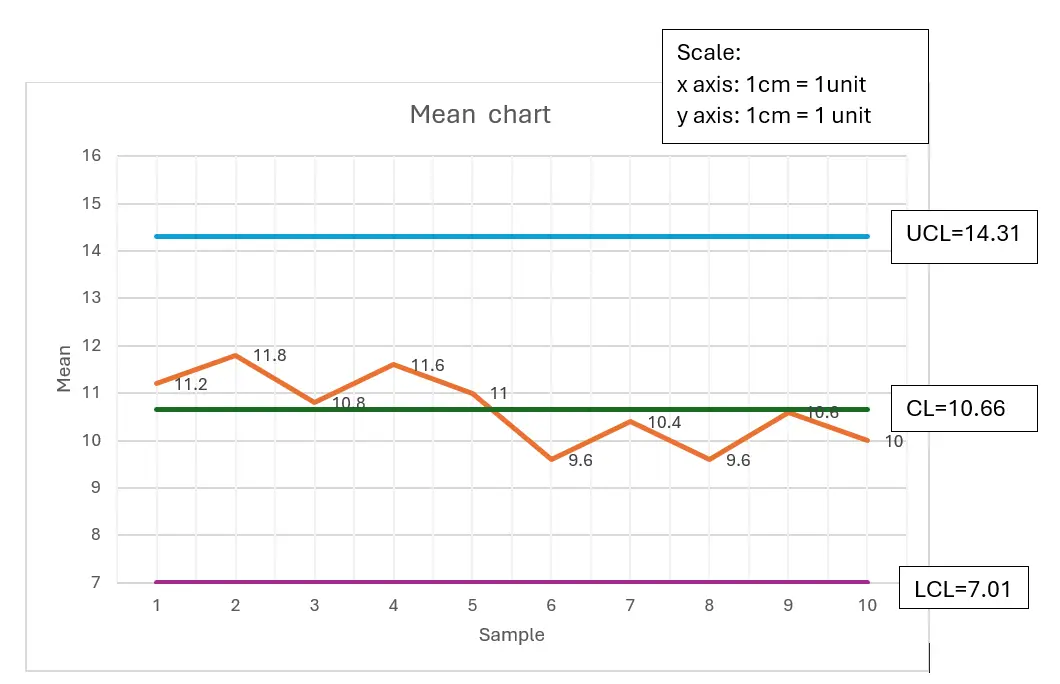Click the 10.4 data label
This screenshot has width=1060, height=684.
pyautogui.click(x=664, y=423)
